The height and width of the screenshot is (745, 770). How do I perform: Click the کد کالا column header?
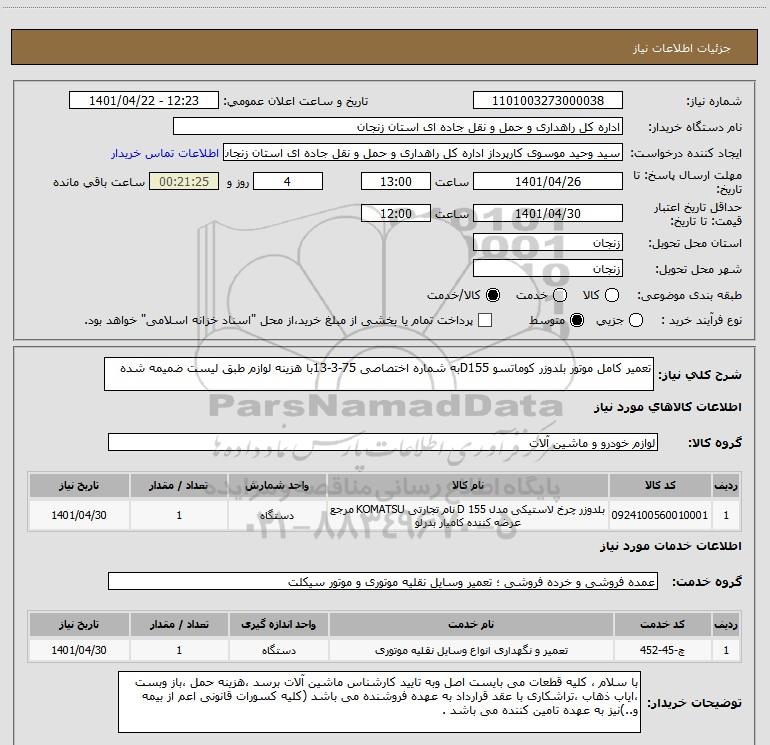[x=660, y=485]
